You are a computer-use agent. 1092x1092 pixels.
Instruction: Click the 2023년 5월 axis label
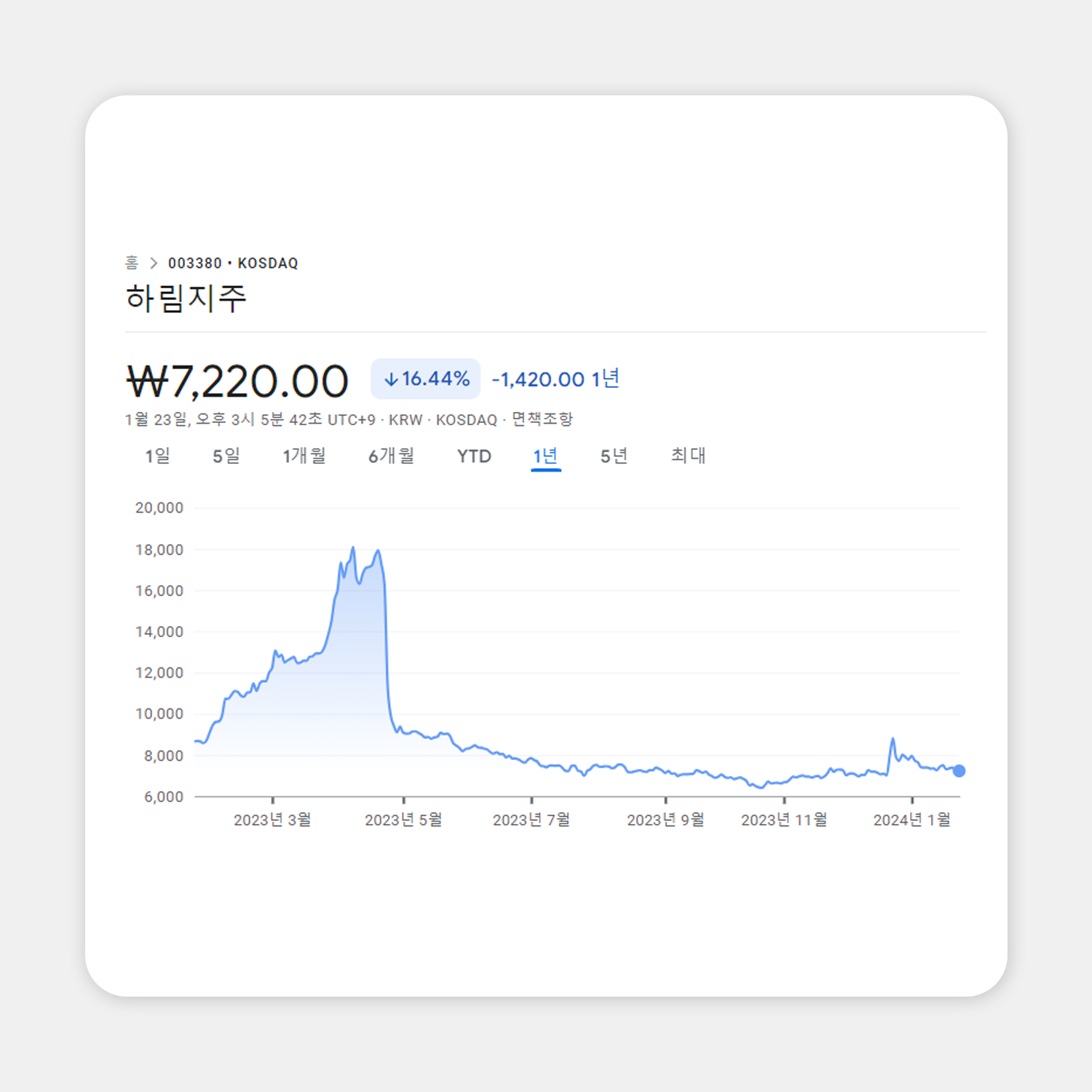click(403, 820)
